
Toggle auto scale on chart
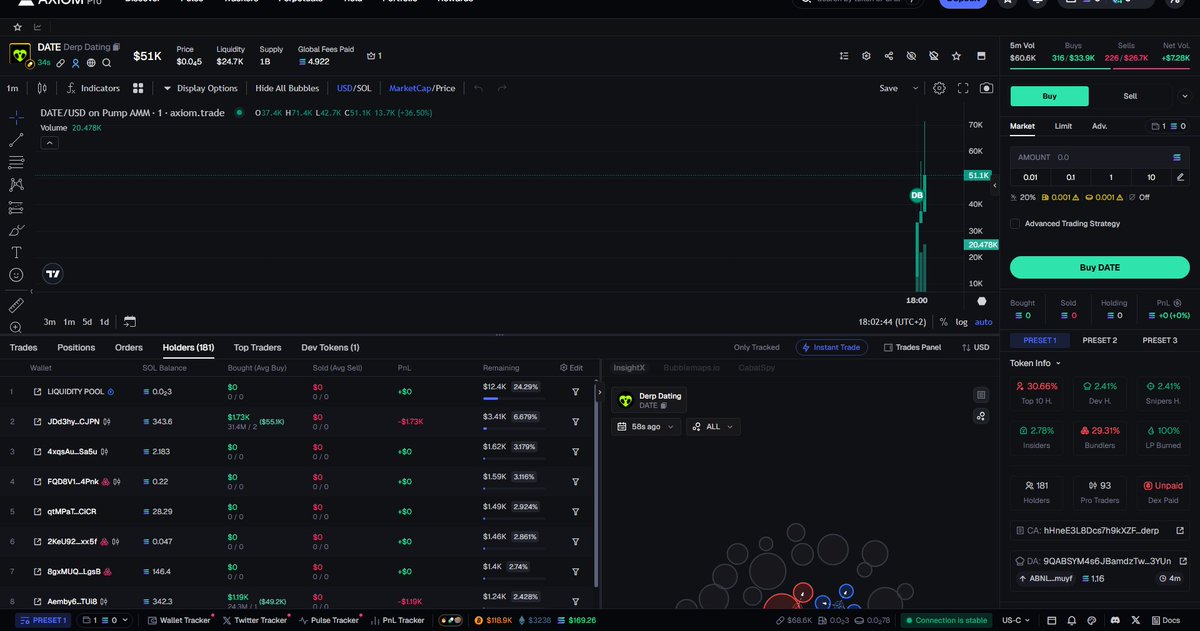(x=984, y=322)
